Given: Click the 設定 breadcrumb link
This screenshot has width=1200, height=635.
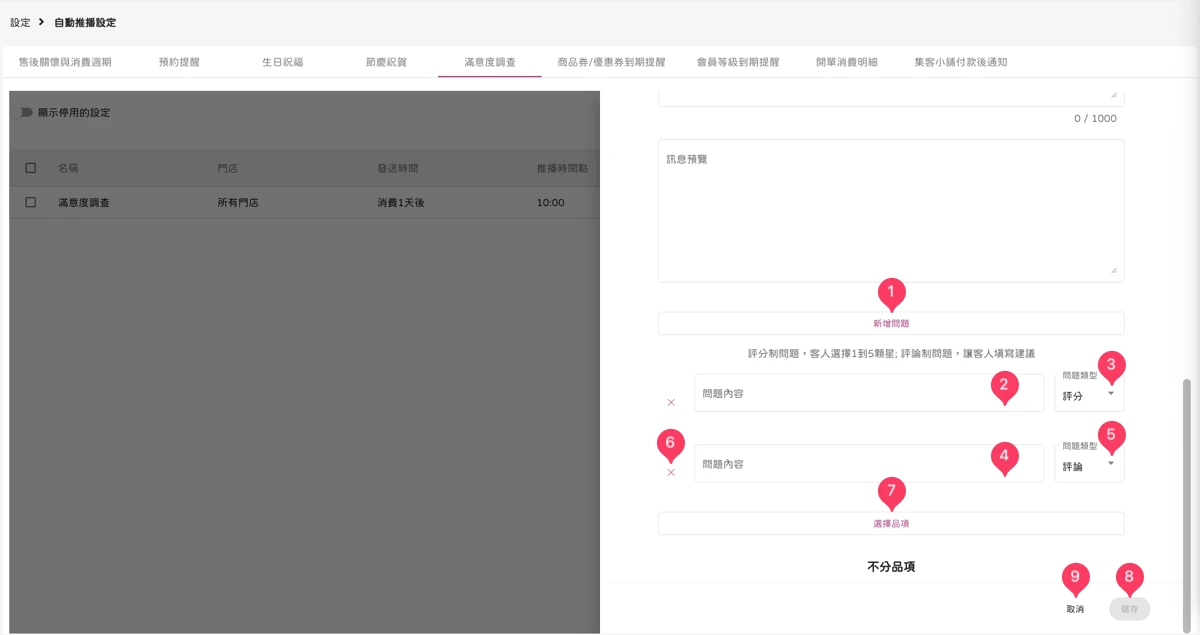Looking at the screenshot, I should coord(20,22).
